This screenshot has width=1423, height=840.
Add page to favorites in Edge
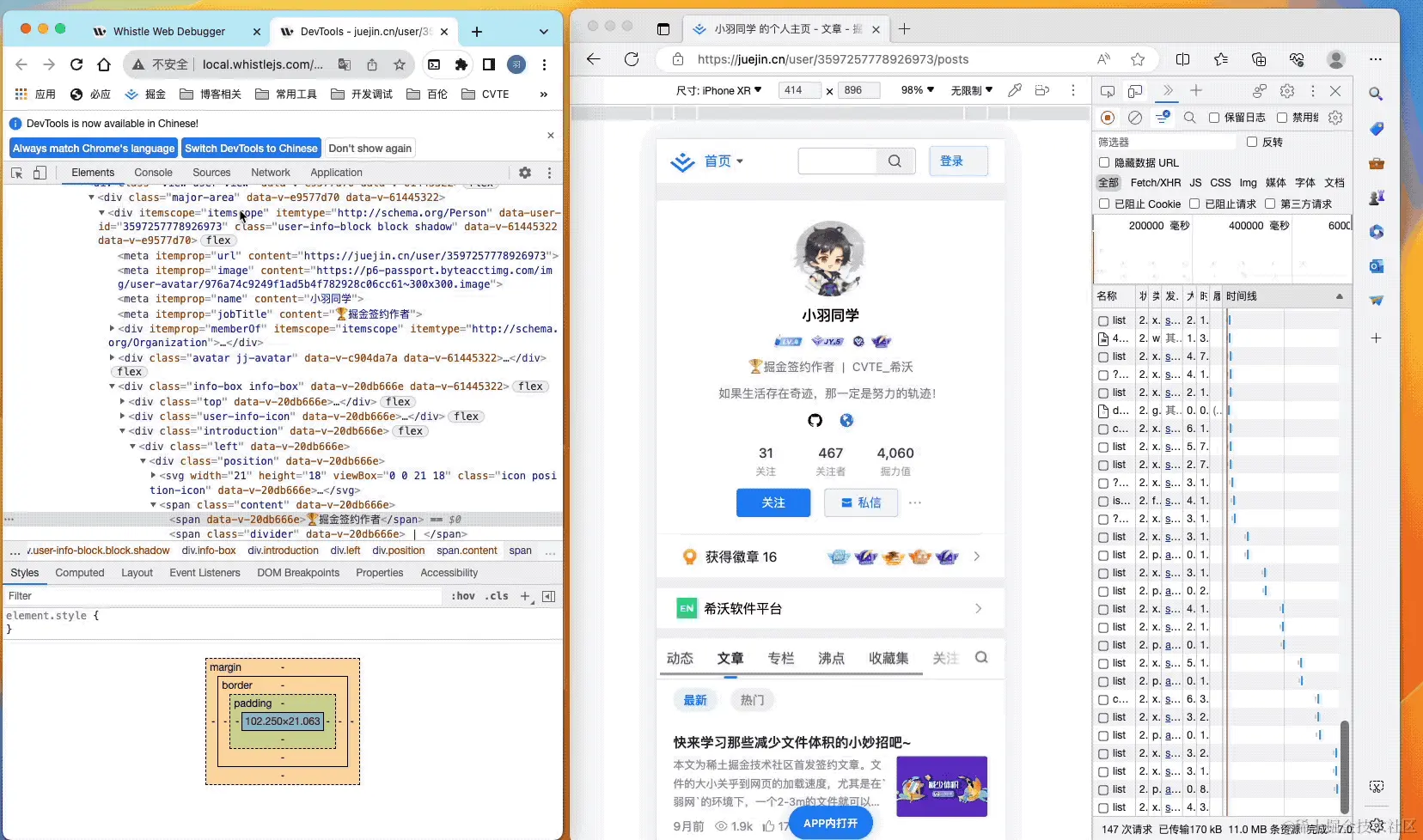(x=1138, y=59)
